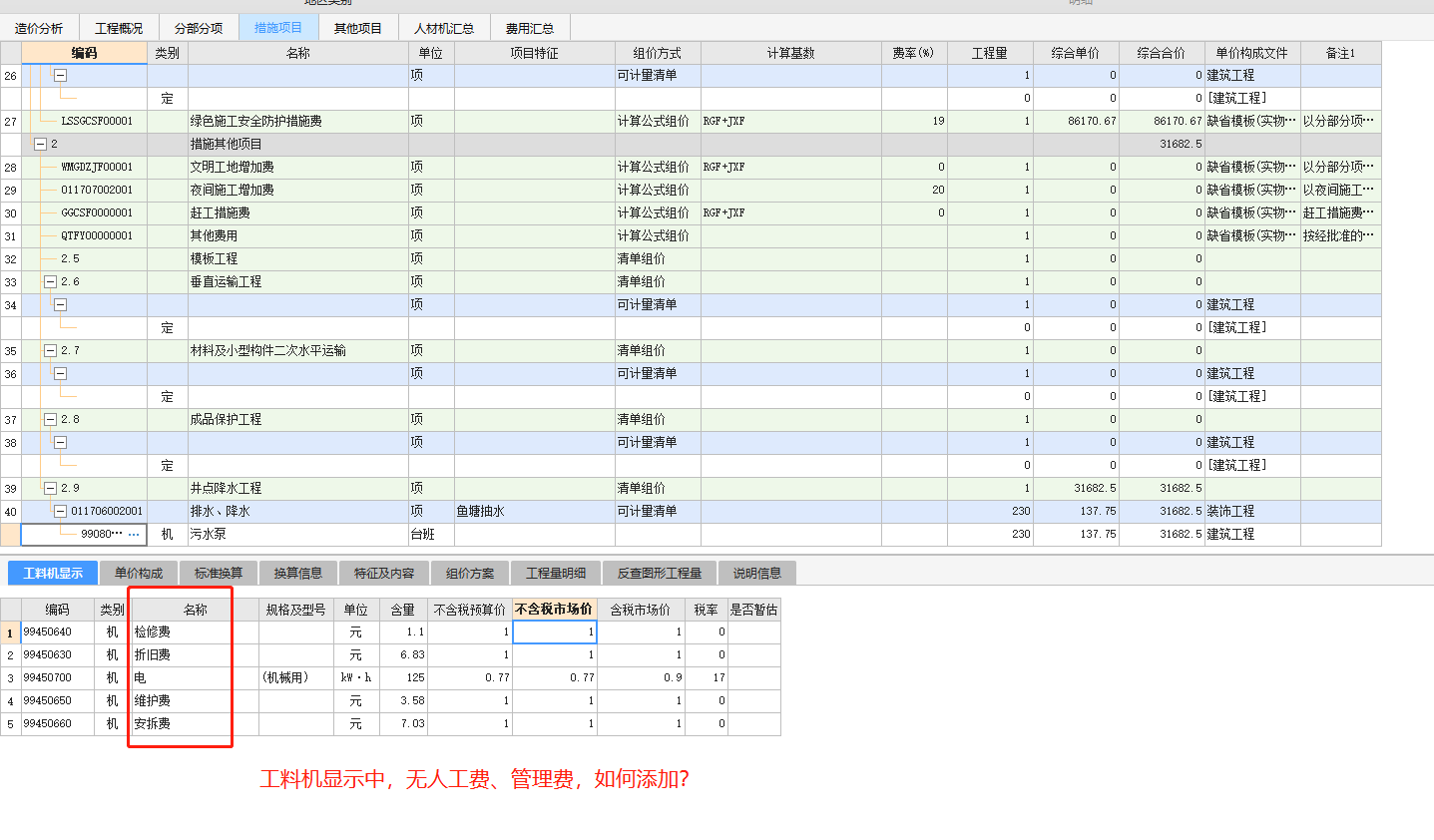Show the 特征及内容 tab
Screen dimensions: 1434x840
(x=384, y=573)
